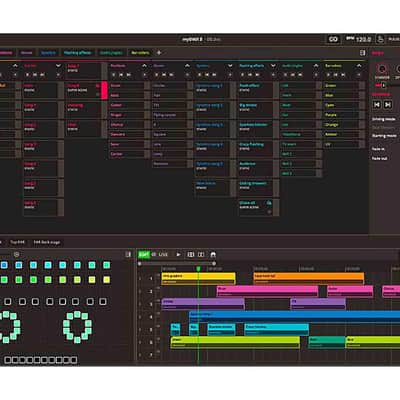
Task: Collapse the Positions column with its chevron
Action: coord(144,66)
